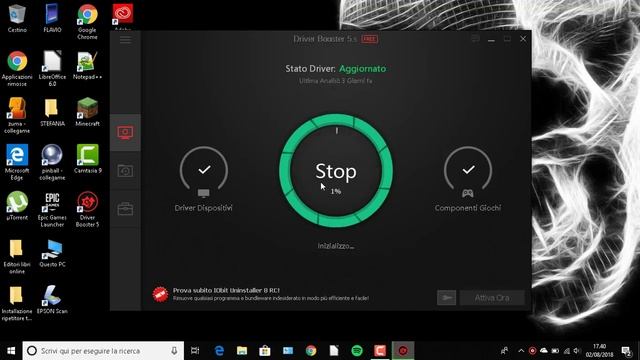
Task: Open the STEFANIA folder on desktop
Action: [52, 112]
